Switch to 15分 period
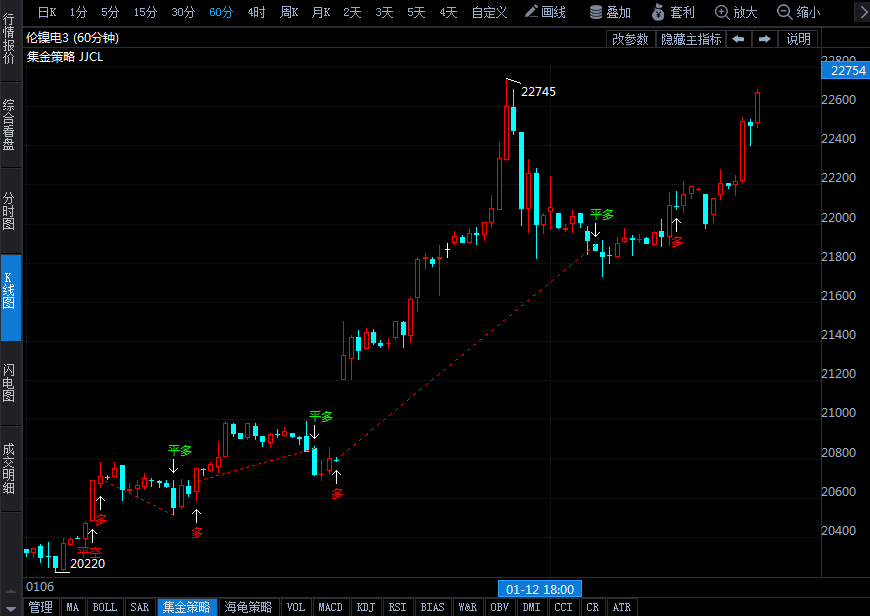The width and height of the screenshot is (870, 616). (145, 12)
